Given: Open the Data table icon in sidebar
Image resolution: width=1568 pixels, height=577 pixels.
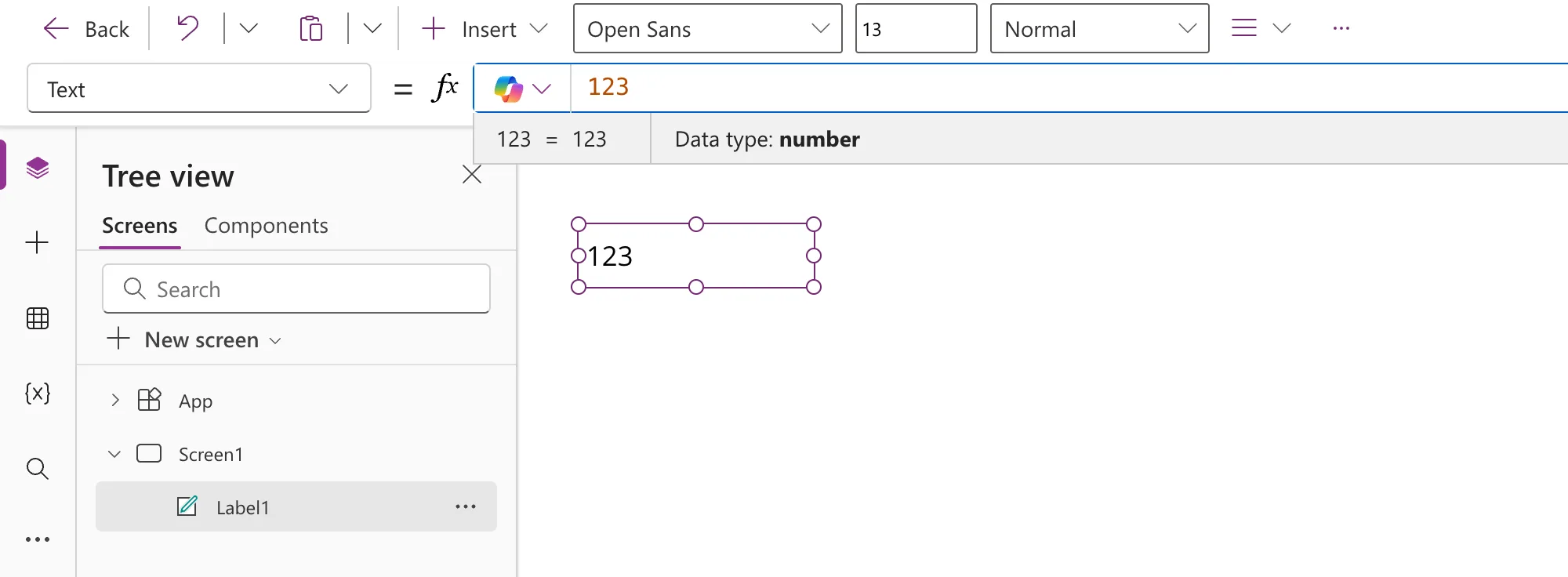Looking at the screenshot, I should pos(38,318).
